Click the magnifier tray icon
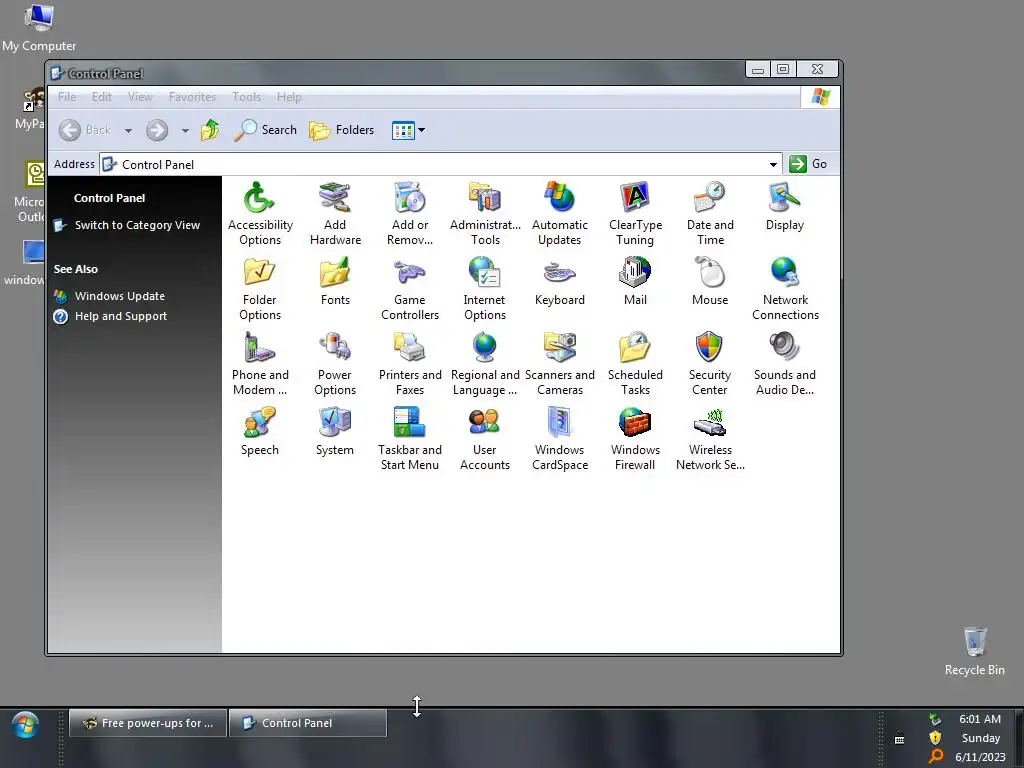 (936, 757)
